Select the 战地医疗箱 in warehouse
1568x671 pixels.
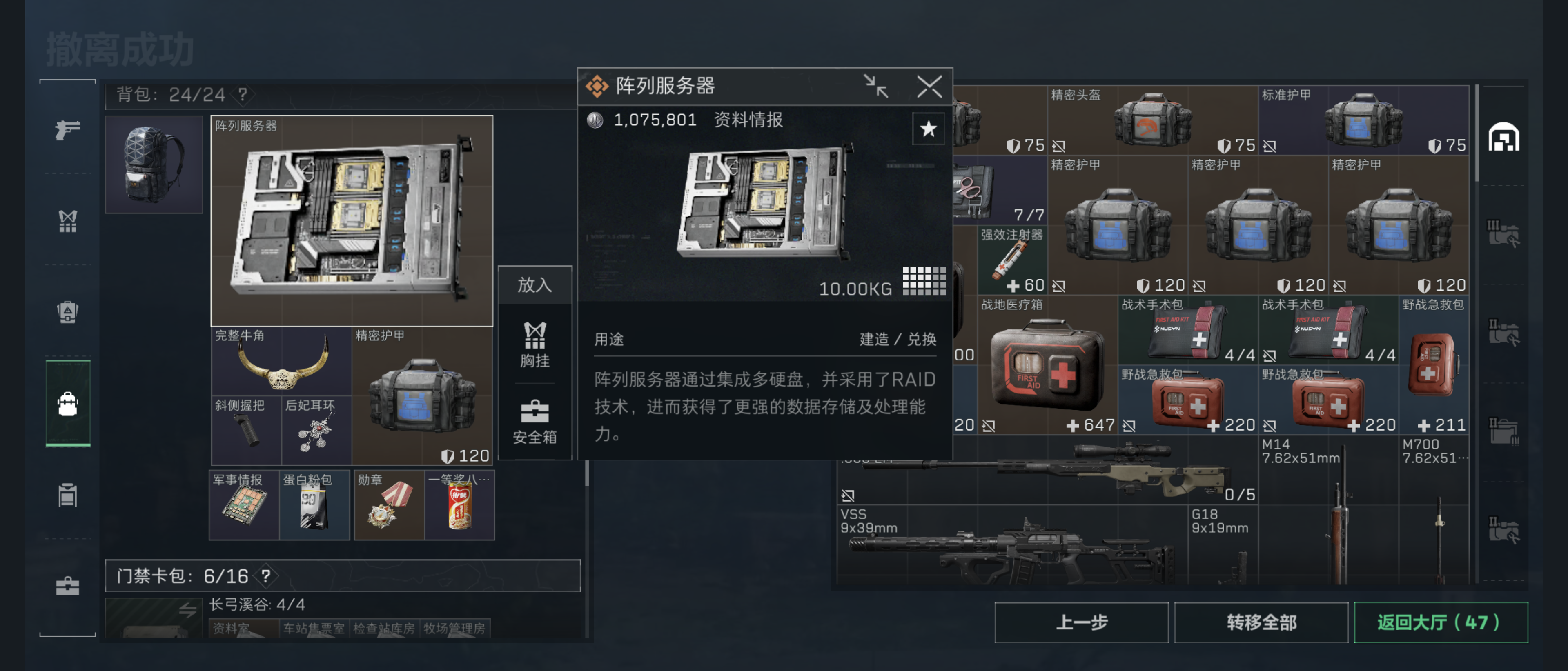pos(1047,365)
